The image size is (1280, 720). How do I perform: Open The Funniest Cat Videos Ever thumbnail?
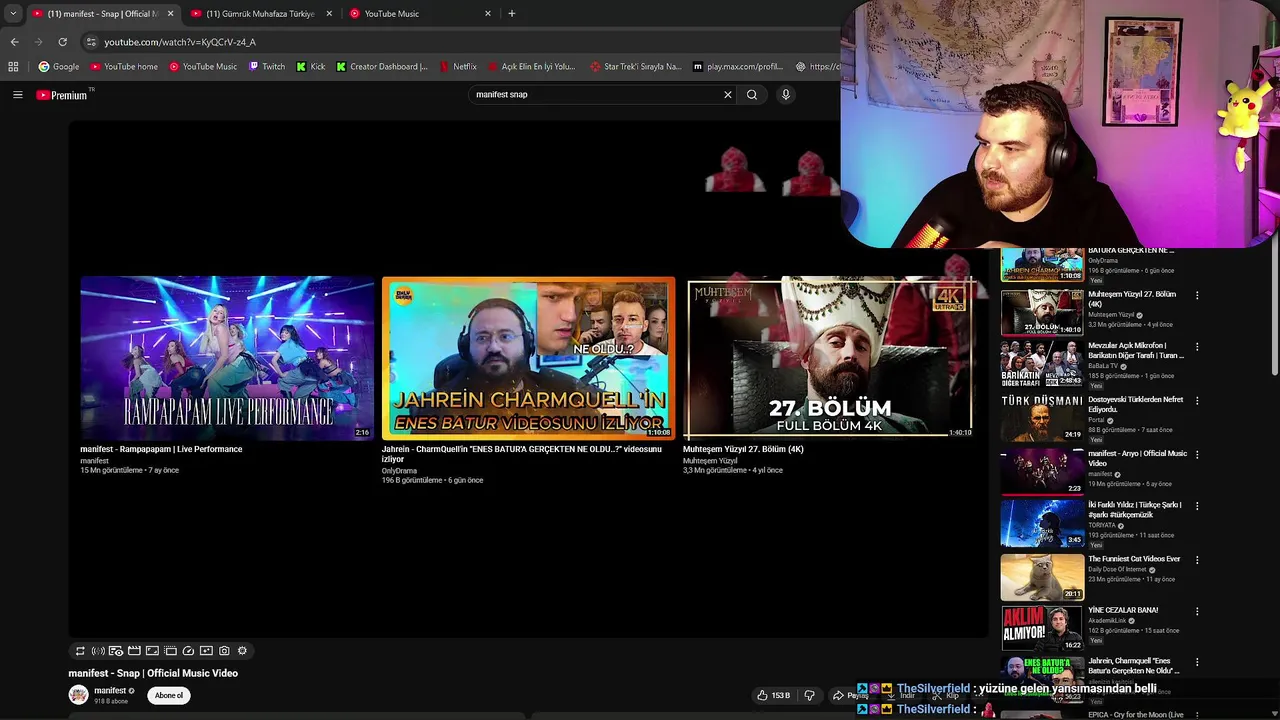pos(1042,577)
